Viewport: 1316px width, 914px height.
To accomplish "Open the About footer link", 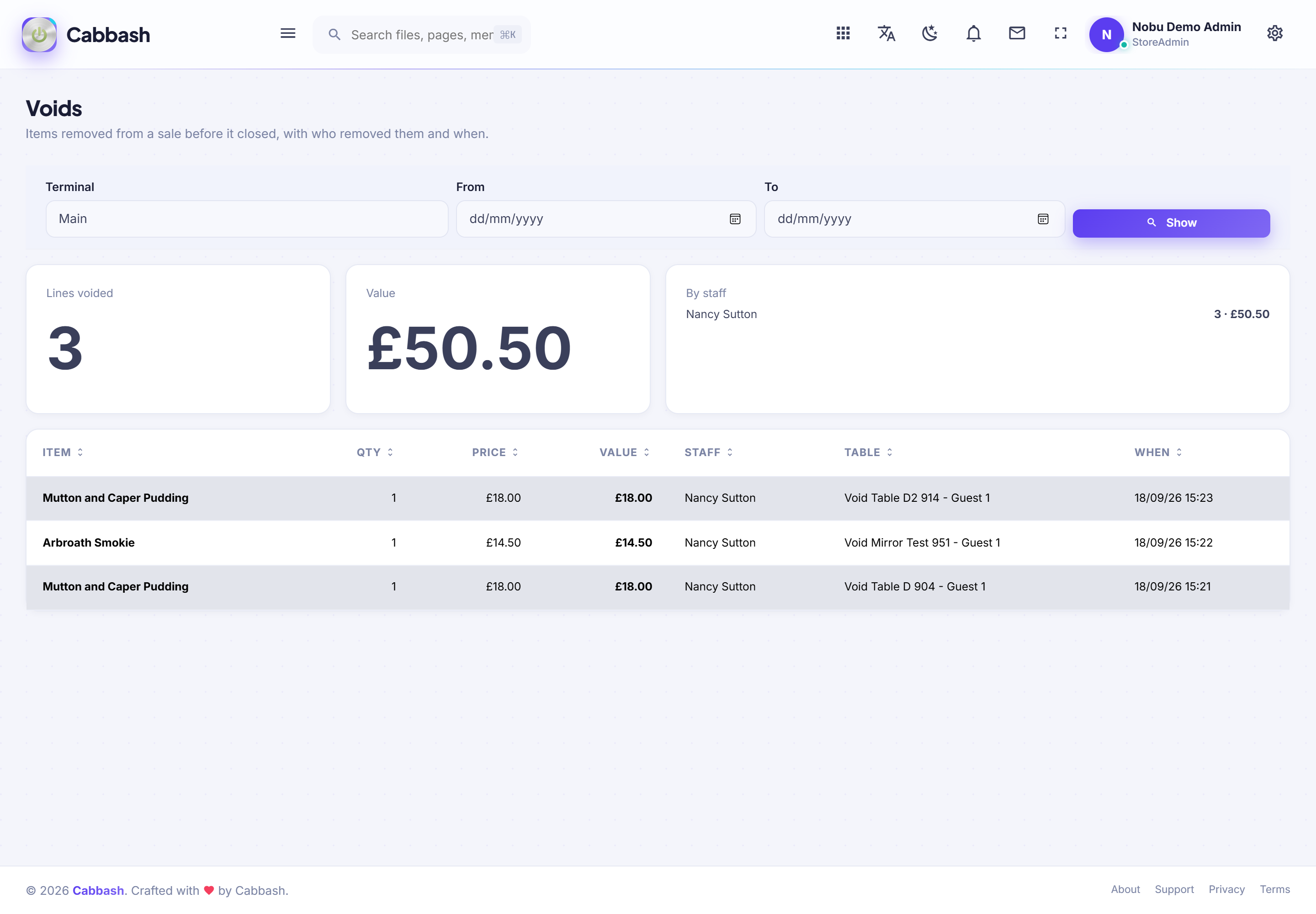I will (x=1125, y=889).
